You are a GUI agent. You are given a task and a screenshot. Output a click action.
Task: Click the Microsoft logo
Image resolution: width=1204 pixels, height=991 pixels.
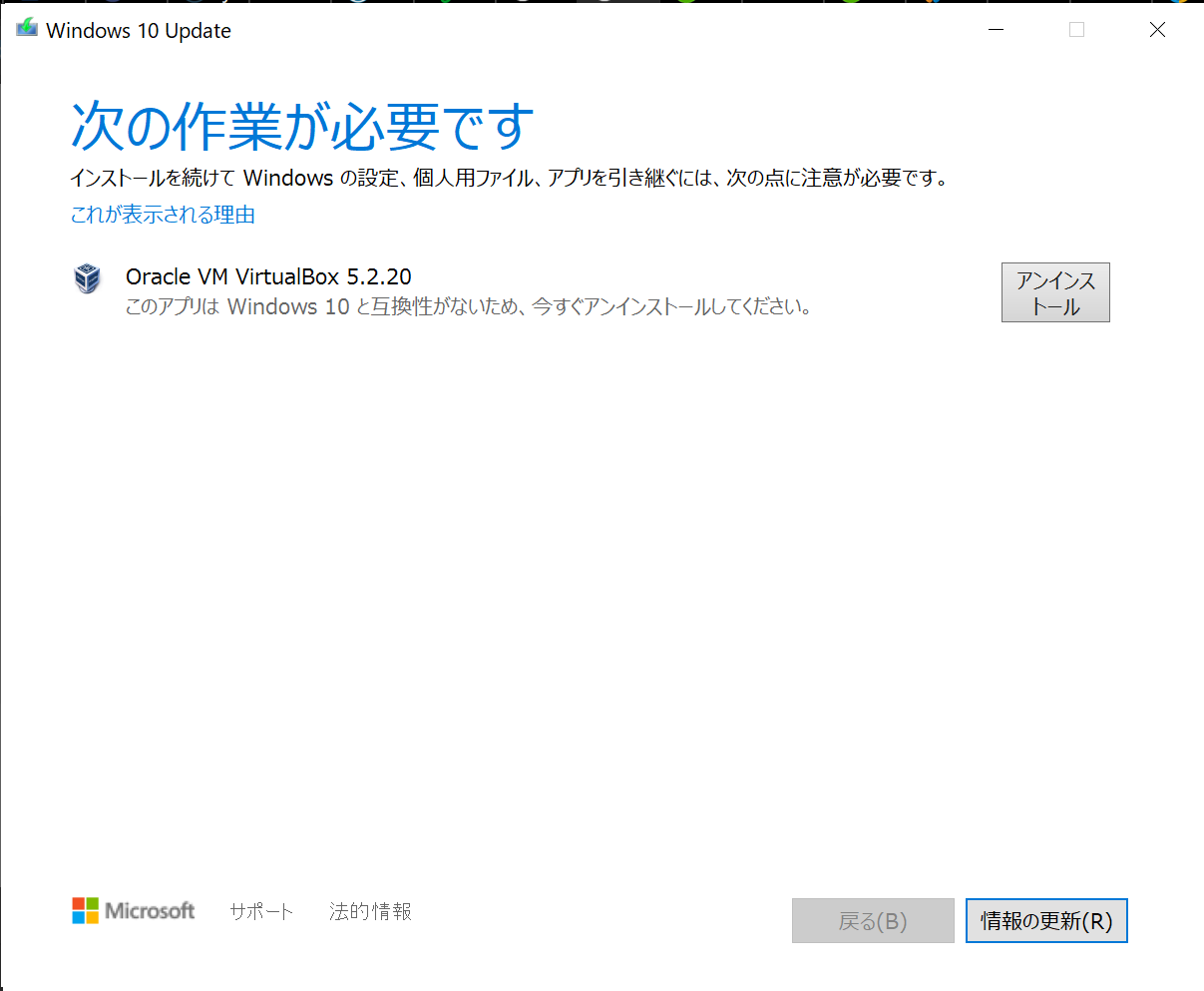(134, 910)
